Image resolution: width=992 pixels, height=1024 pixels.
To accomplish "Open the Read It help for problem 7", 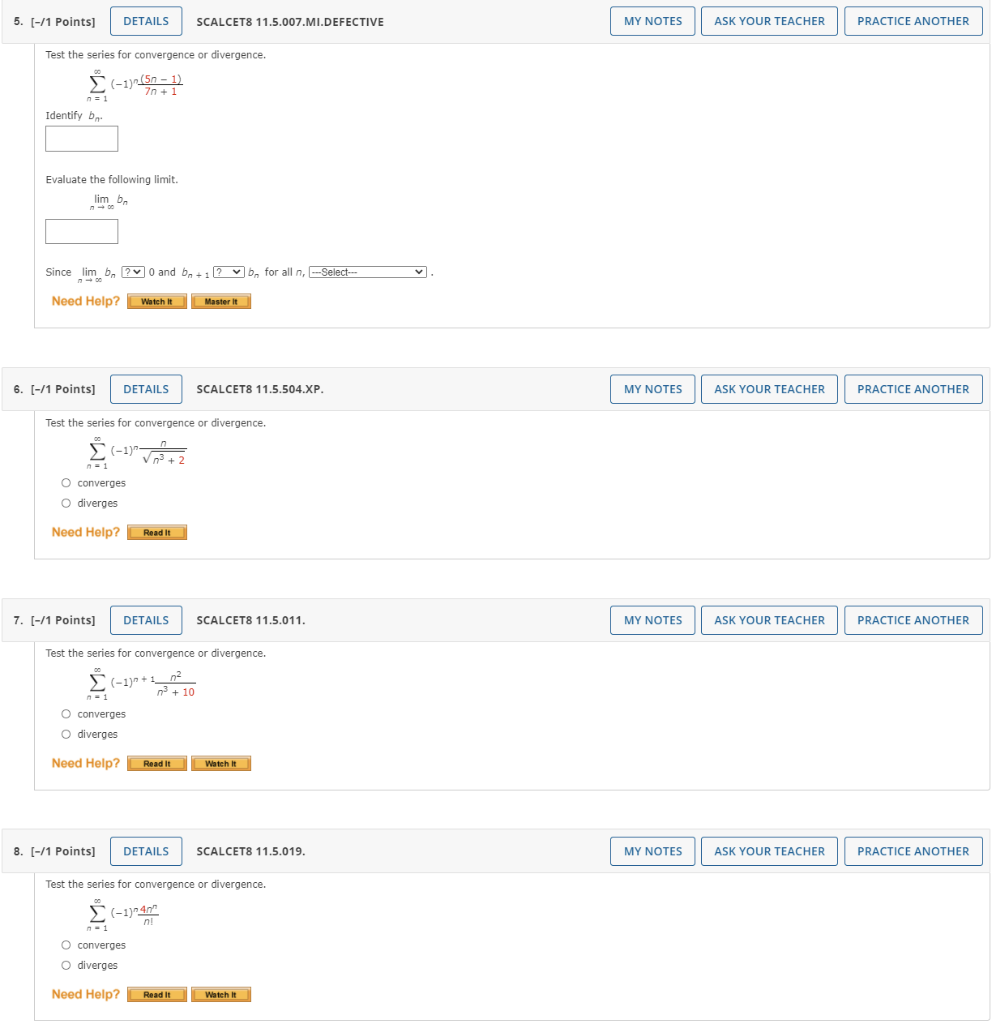I will [x=156, y=763].
